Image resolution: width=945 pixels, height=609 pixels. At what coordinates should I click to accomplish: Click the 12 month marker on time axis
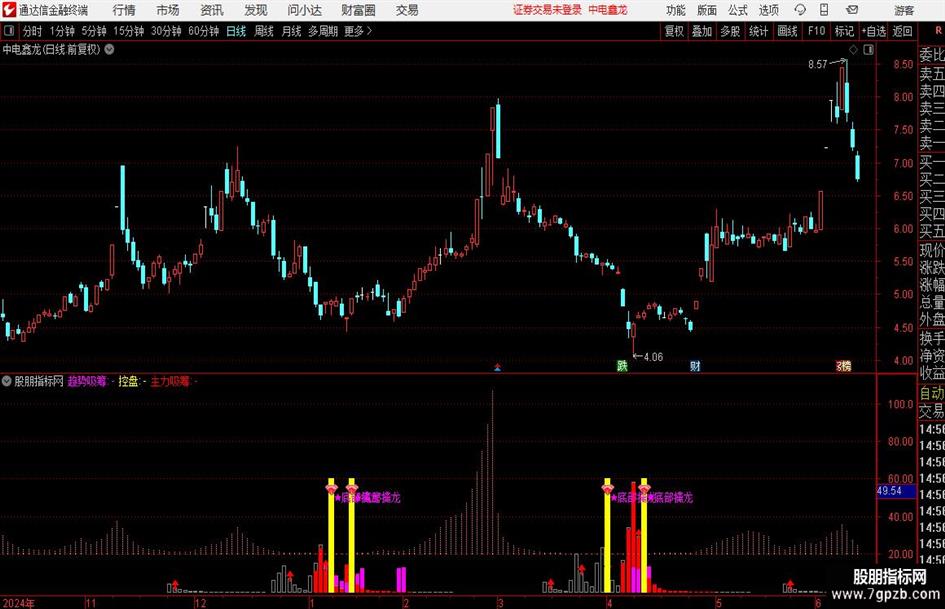coord(200,603)
